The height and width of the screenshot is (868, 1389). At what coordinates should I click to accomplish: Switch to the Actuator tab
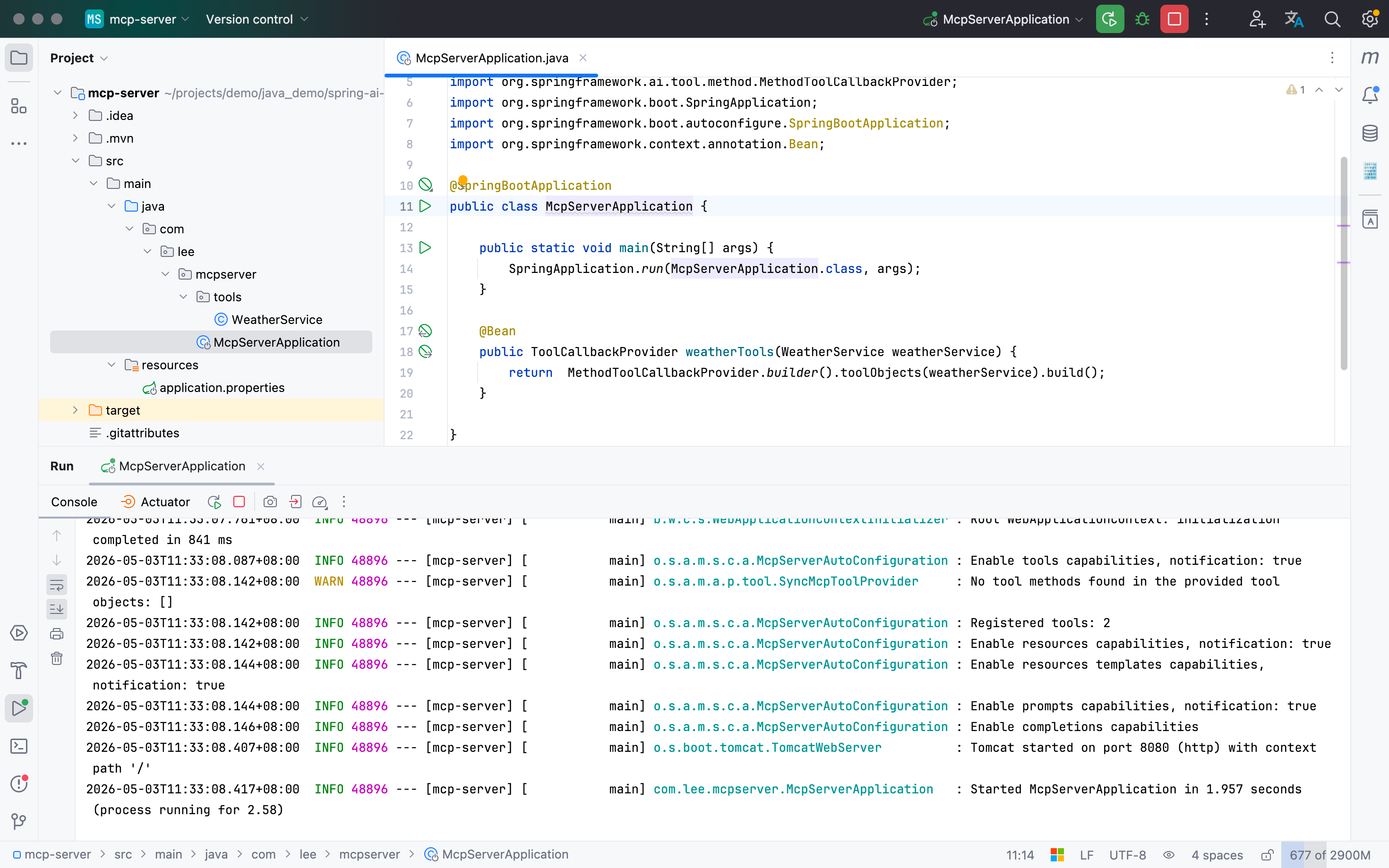coord(155,502)
